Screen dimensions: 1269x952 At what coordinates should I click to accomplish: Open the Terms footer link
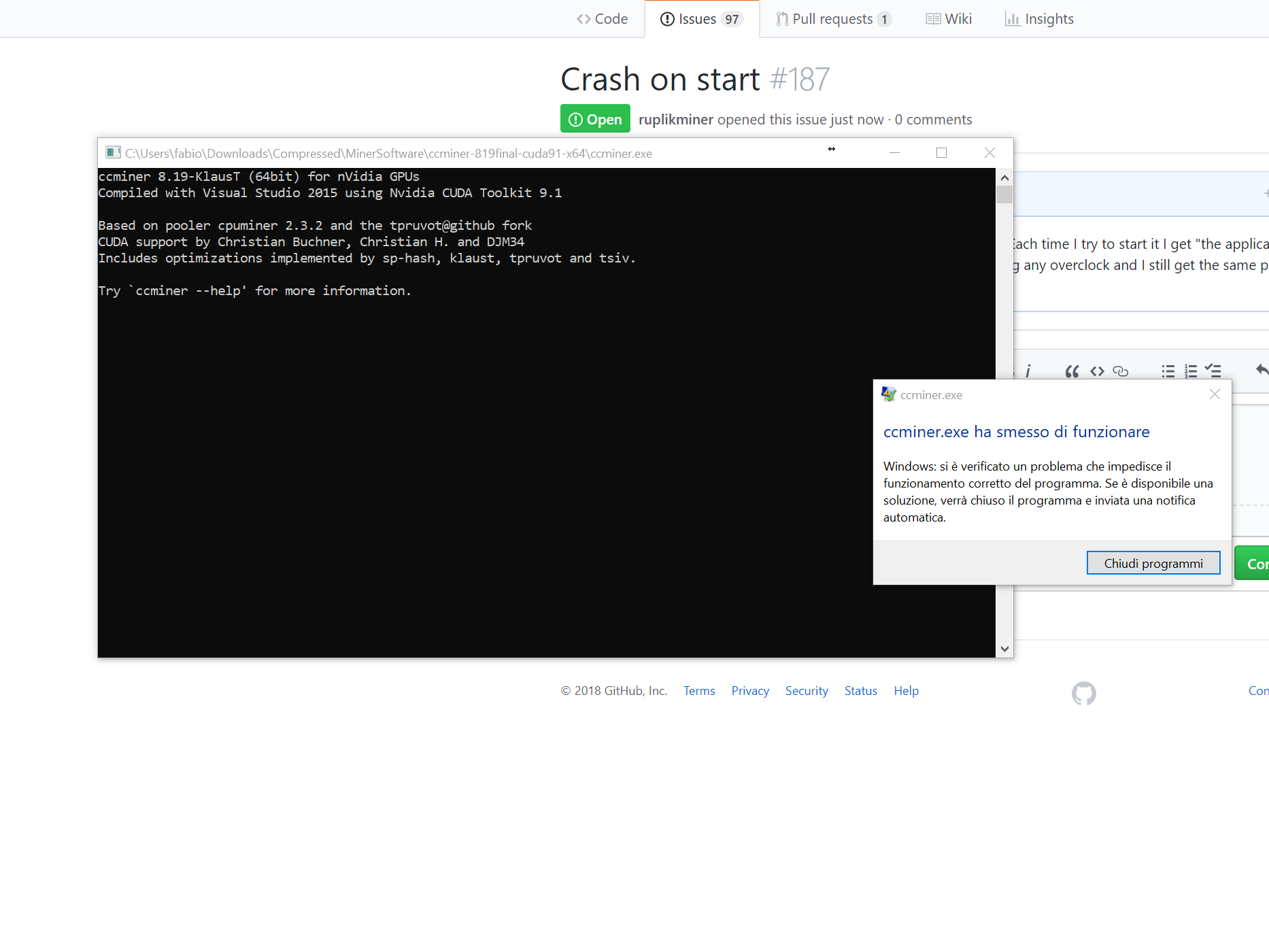699,691
